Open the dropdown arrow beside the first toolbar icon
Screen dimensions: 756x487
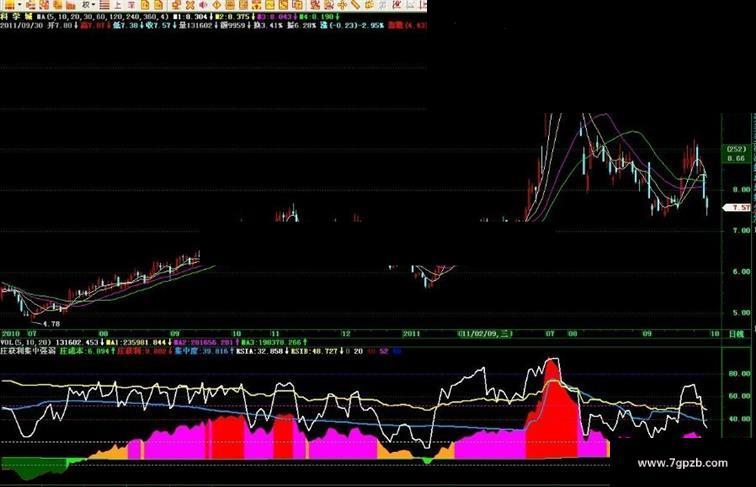[19, 5]
